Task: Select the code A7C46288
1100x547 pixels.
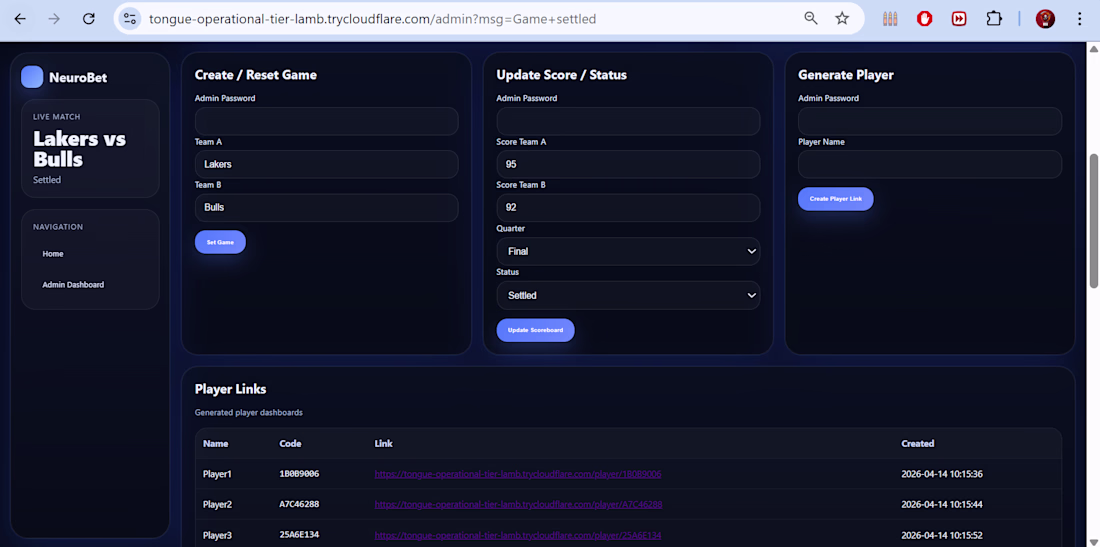Action: (300, 504)
